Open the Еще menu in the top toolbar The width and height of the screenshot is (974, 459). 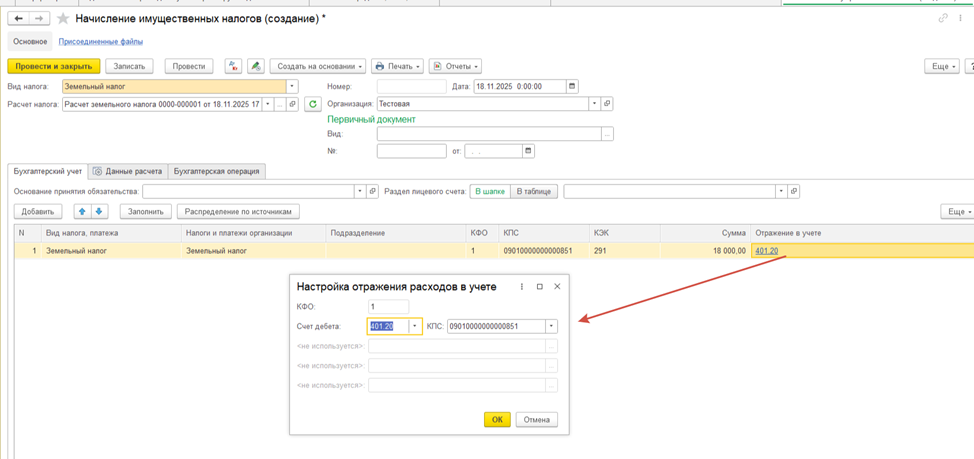tap(942, 66)
